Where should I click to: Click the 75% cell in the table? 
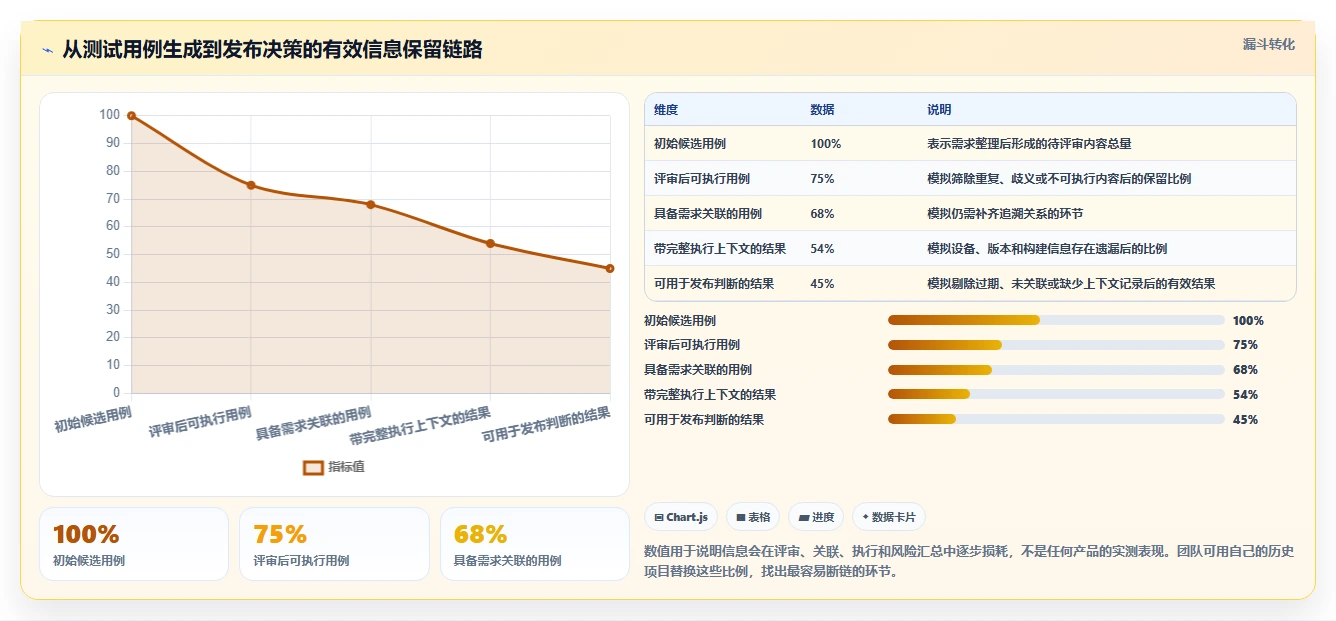coord(822,179)
